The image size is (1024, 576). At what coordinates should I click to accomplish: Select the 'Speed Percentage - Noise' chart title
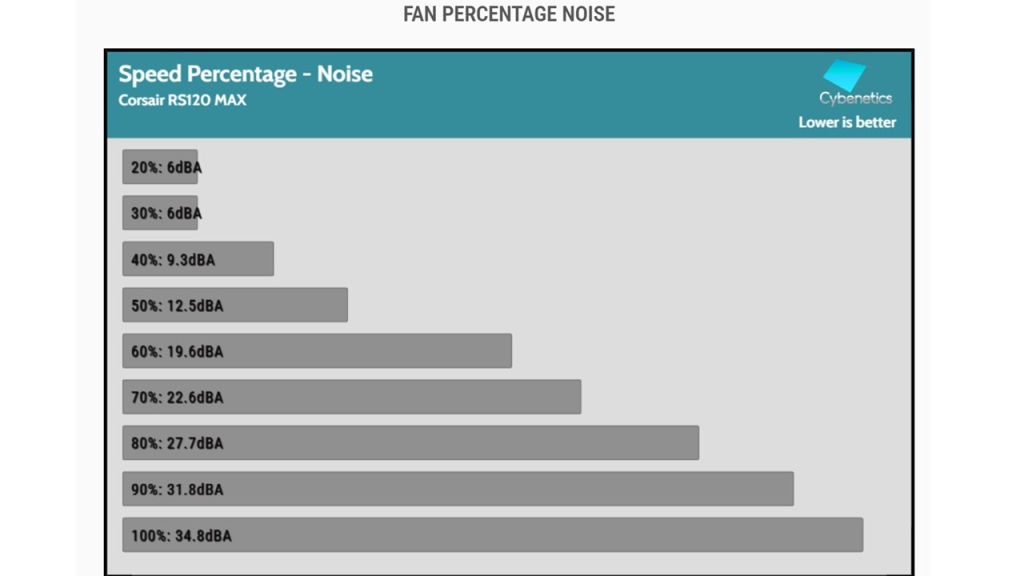(245, 74)
